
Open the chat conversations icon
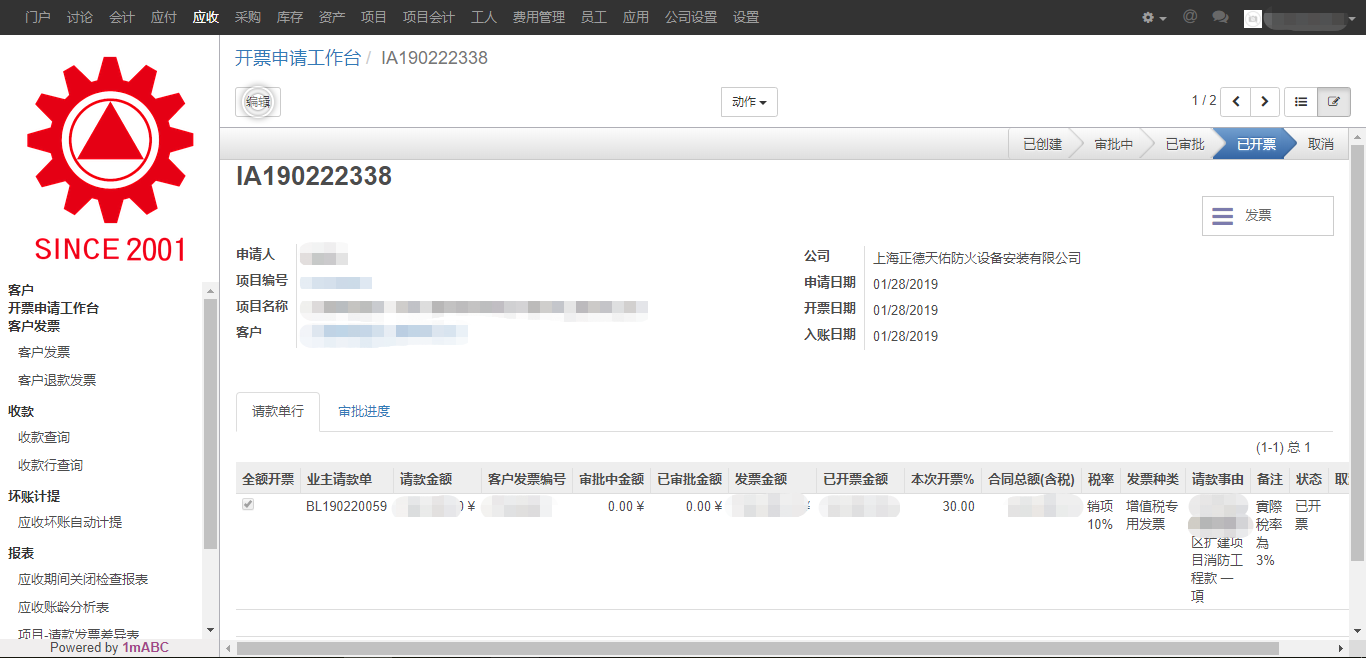1220,17
